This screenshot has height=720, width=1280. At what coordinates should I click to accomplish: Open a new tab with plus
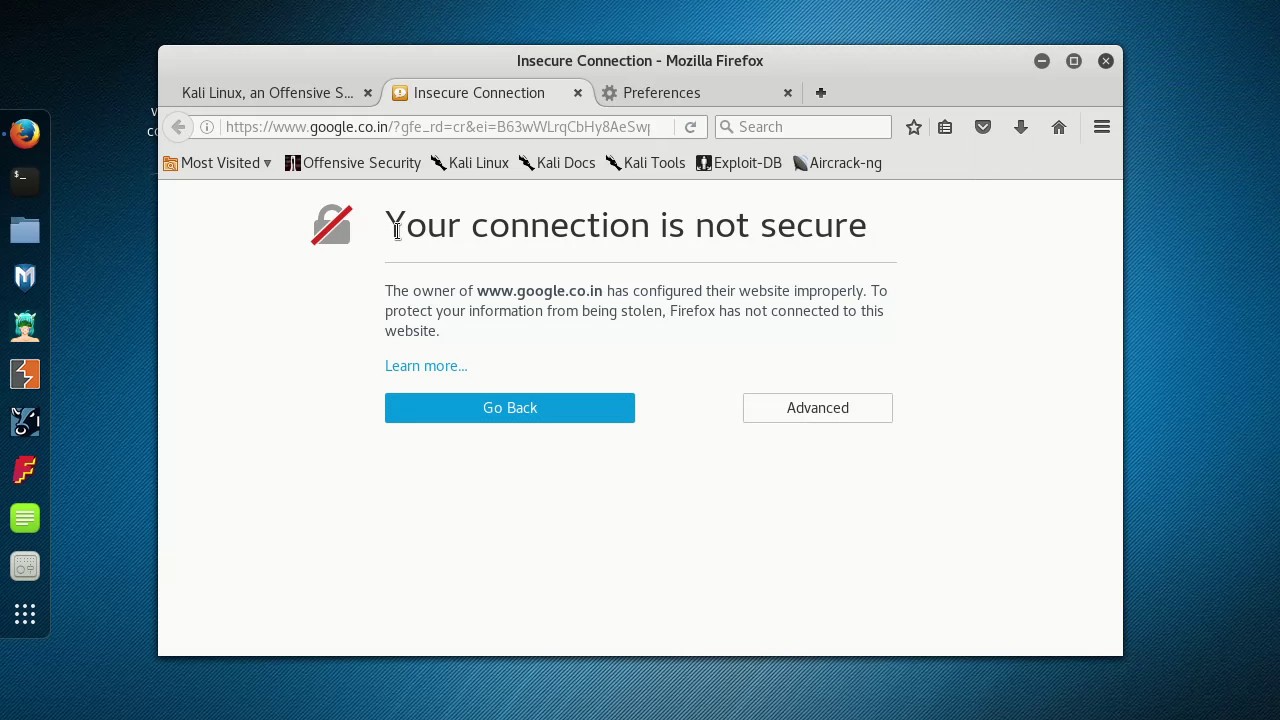tap(820, 93)
